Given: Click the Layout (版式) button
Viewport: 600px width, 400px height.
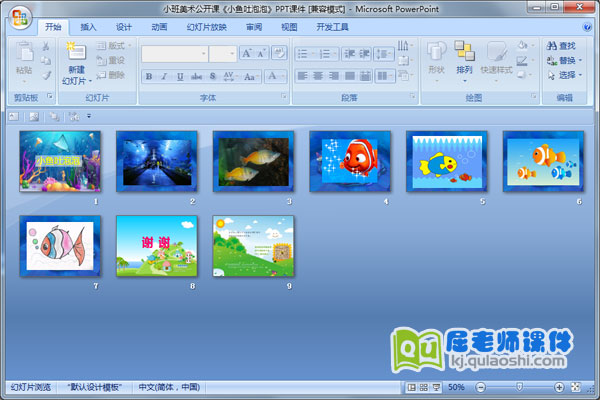Looking at the screenshot, I should [x=114, y=46].
